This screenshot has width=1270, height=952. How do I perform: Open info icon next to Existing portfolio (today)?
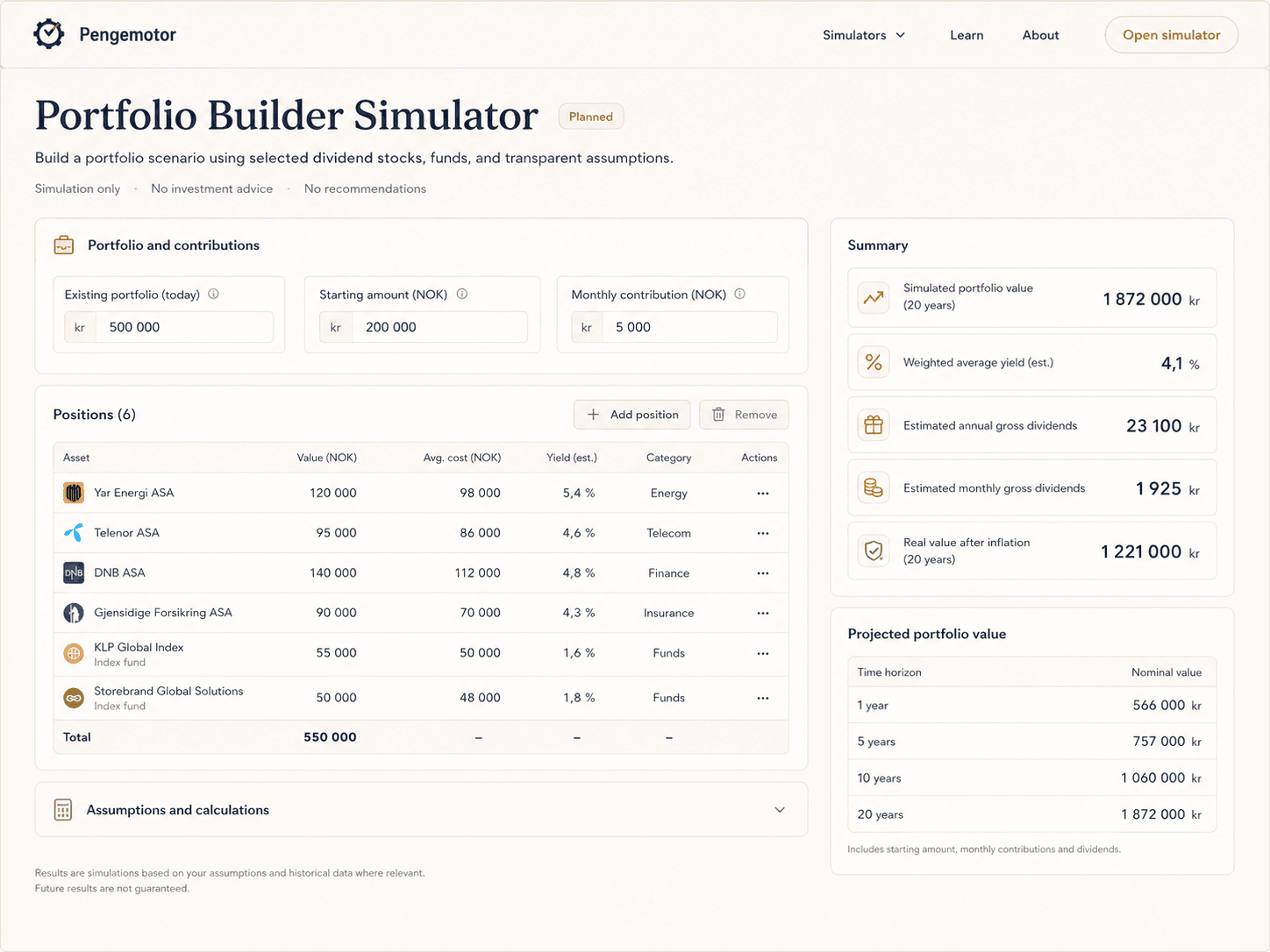[213, 295]
